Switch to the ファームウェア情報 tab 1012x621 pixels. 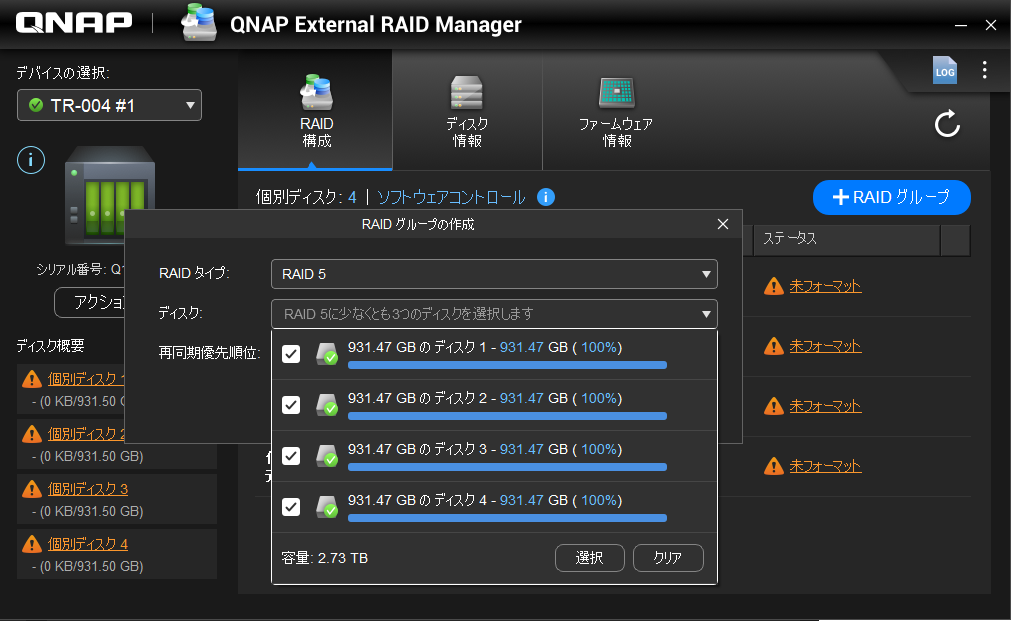[x=616, y=112]
